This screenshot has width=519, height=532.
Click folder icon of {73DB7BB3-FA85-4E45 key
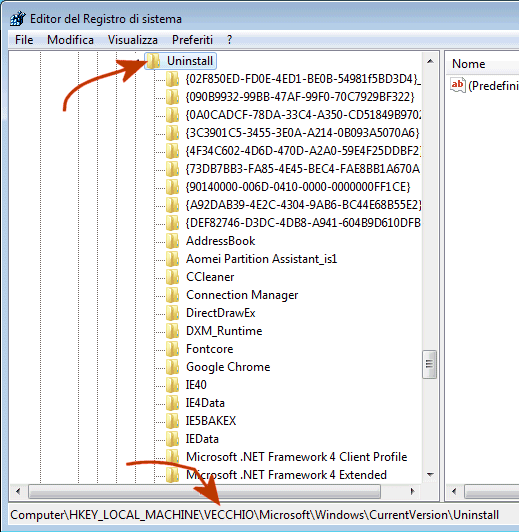173,169
